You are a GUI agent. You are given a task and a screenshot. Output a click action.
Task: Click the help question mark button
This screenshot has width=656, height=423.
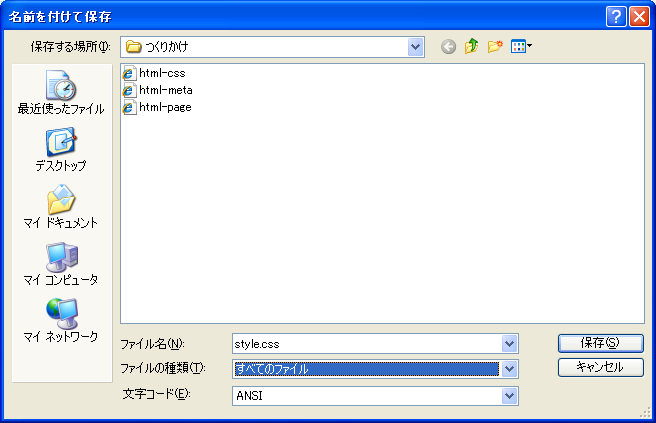pyautogui.click(x=616, y=17)
